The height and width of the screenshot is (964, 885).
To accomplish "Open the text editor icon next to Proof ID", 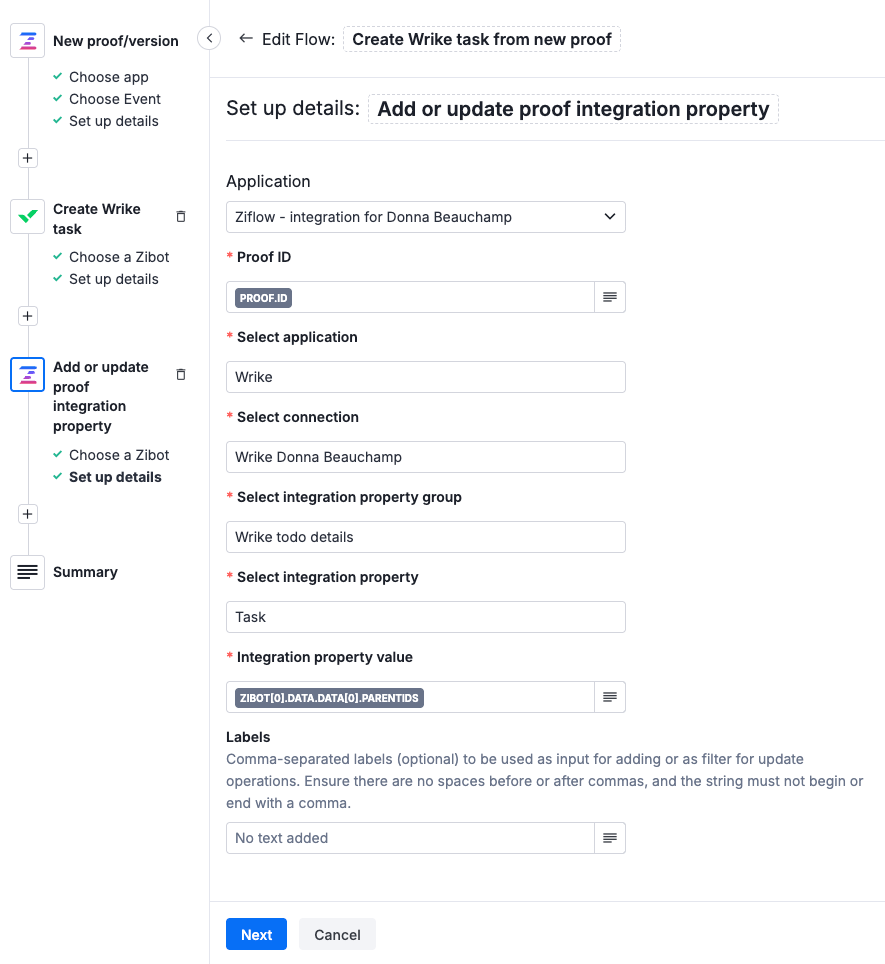I will point(610,297).
